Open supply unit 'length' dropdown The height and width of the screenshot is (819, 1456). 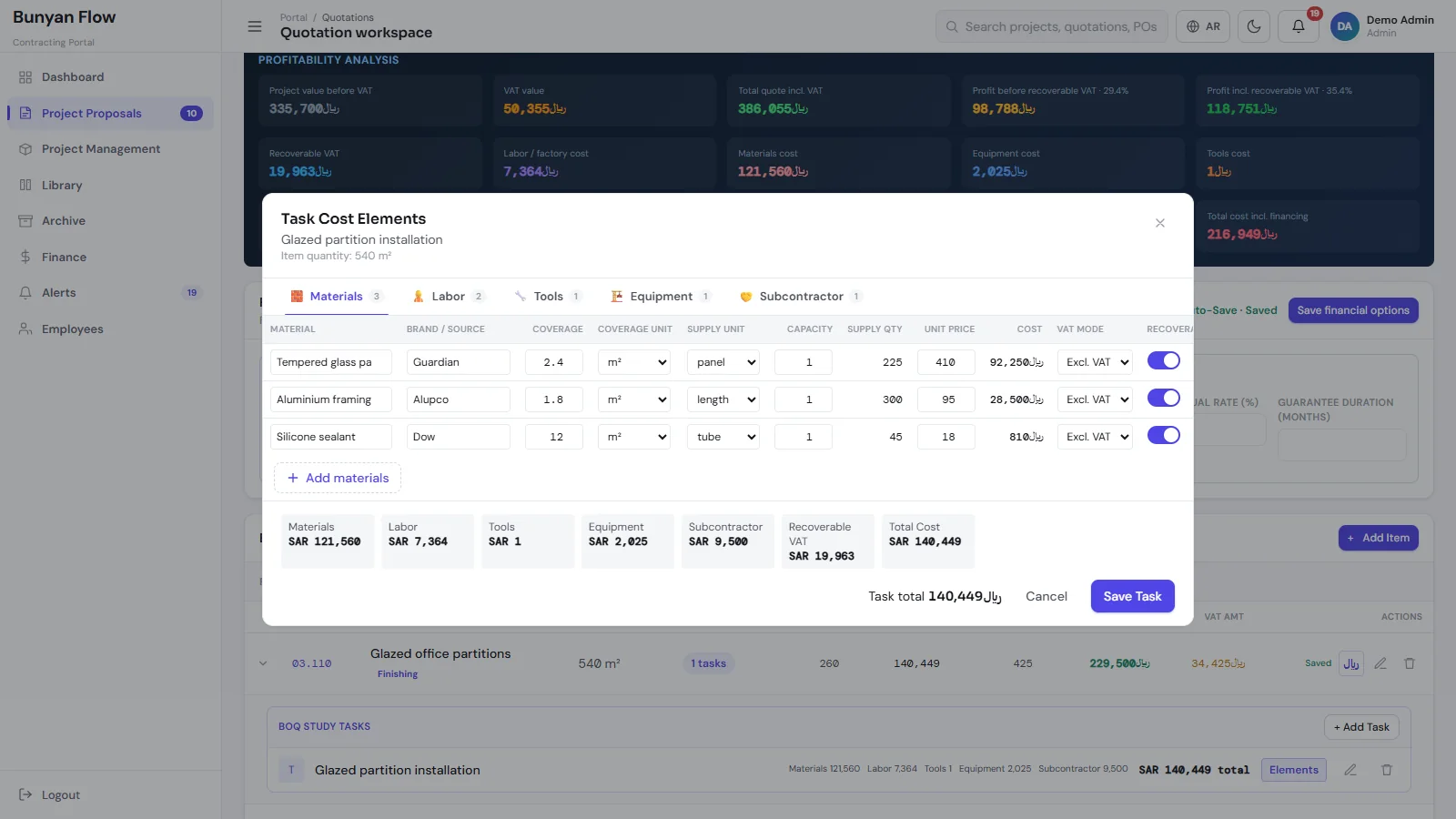pyautogui.click(x=723, y=399)
